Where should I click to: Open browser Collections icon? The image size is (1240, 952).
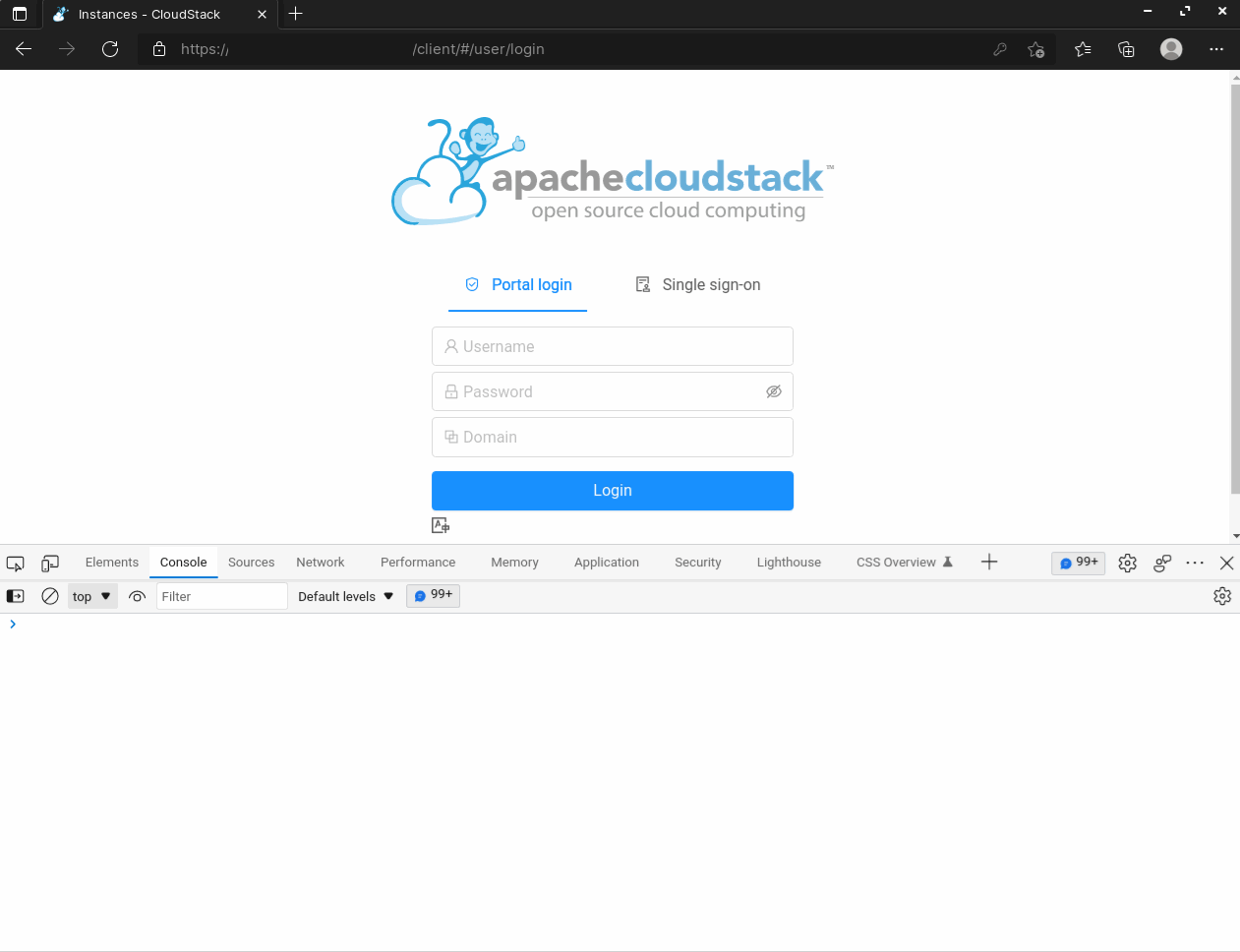click(1127, 49)
